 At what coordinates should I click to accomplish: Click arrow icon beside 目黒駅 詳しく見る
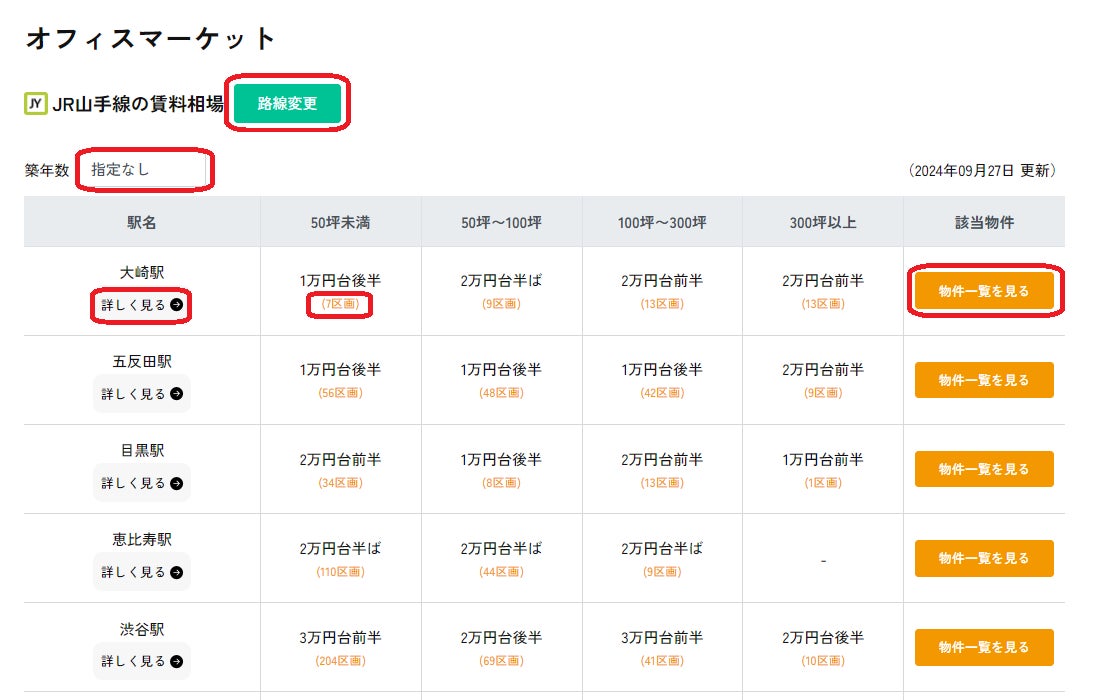177,483
